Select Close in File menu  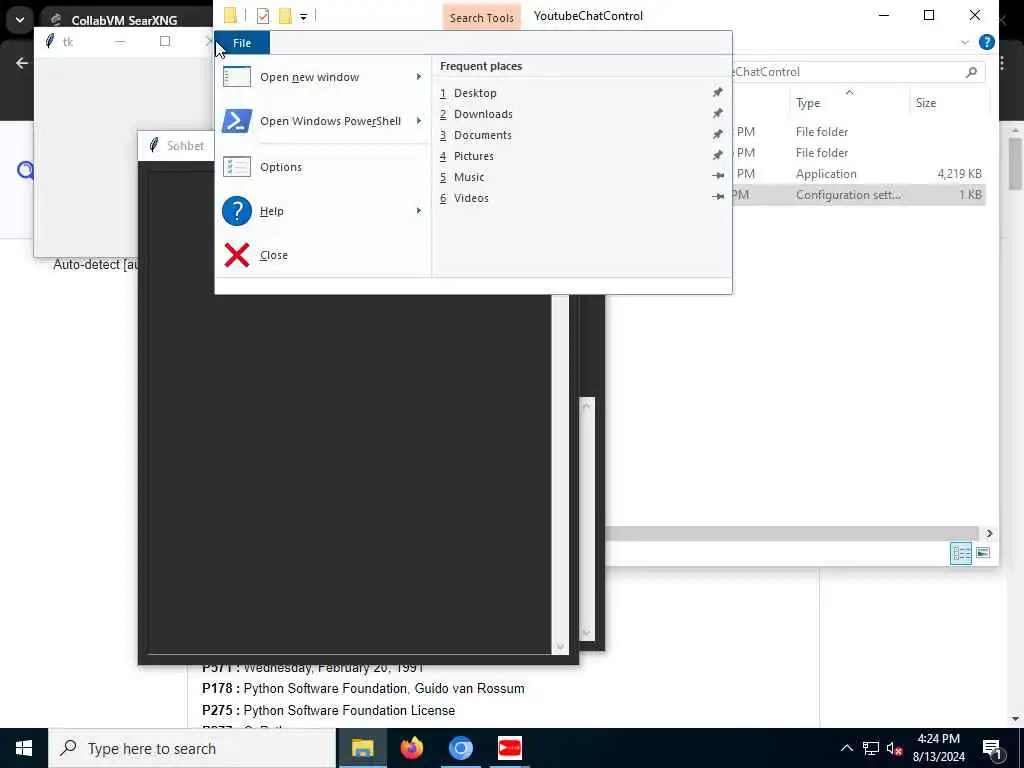tap(323, 255)
